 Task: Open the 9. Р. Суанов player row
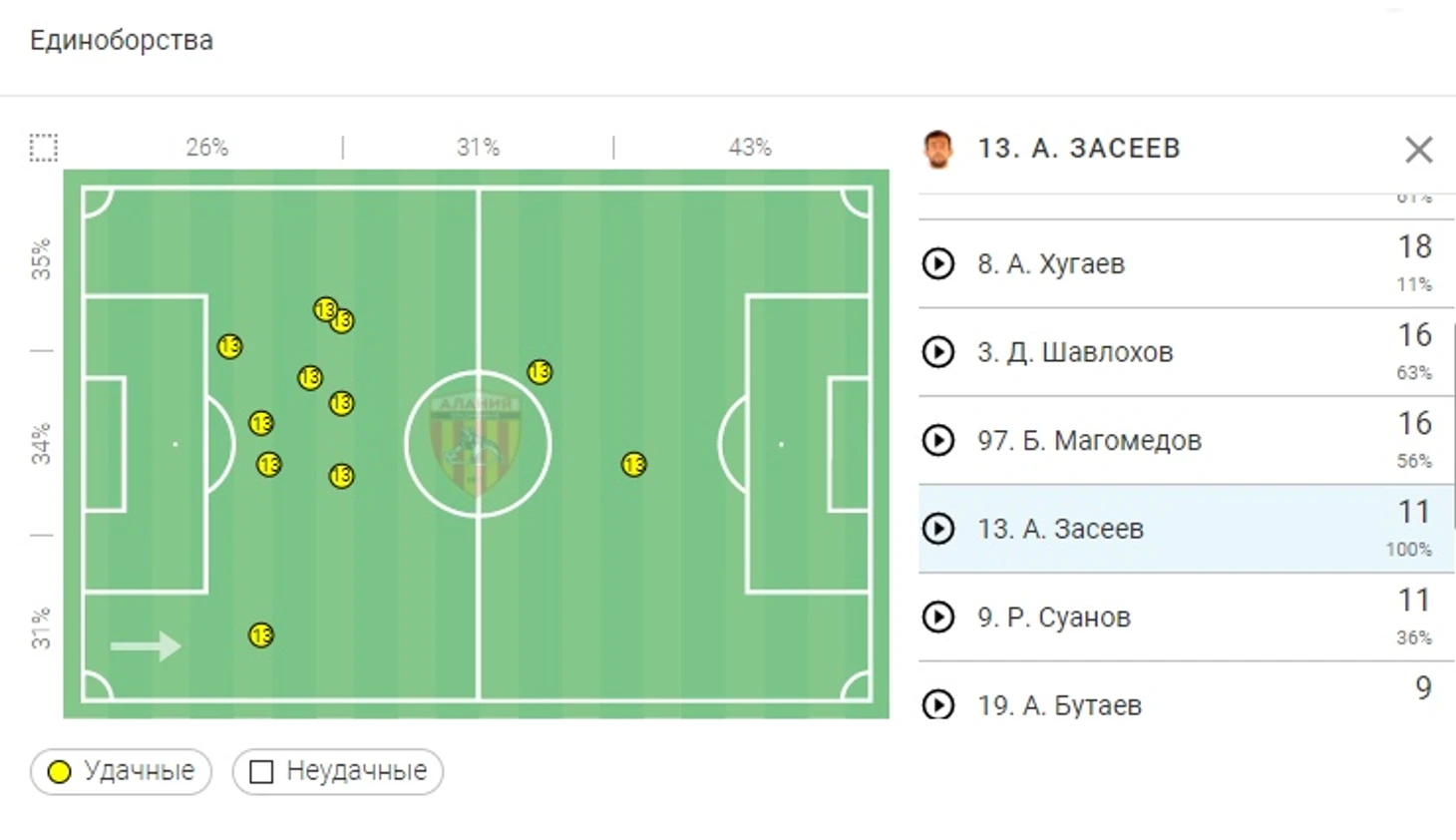point(1186,617)
